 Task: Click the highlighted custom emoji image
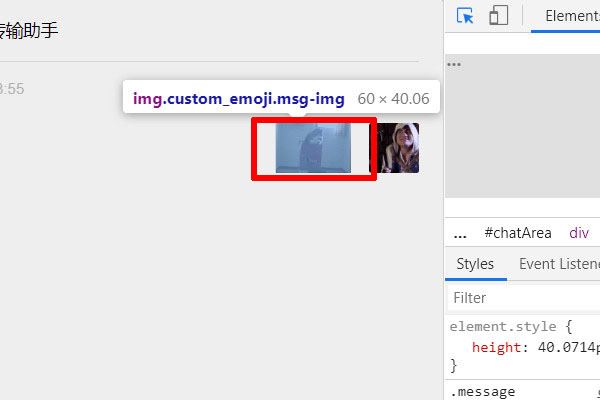313,148
